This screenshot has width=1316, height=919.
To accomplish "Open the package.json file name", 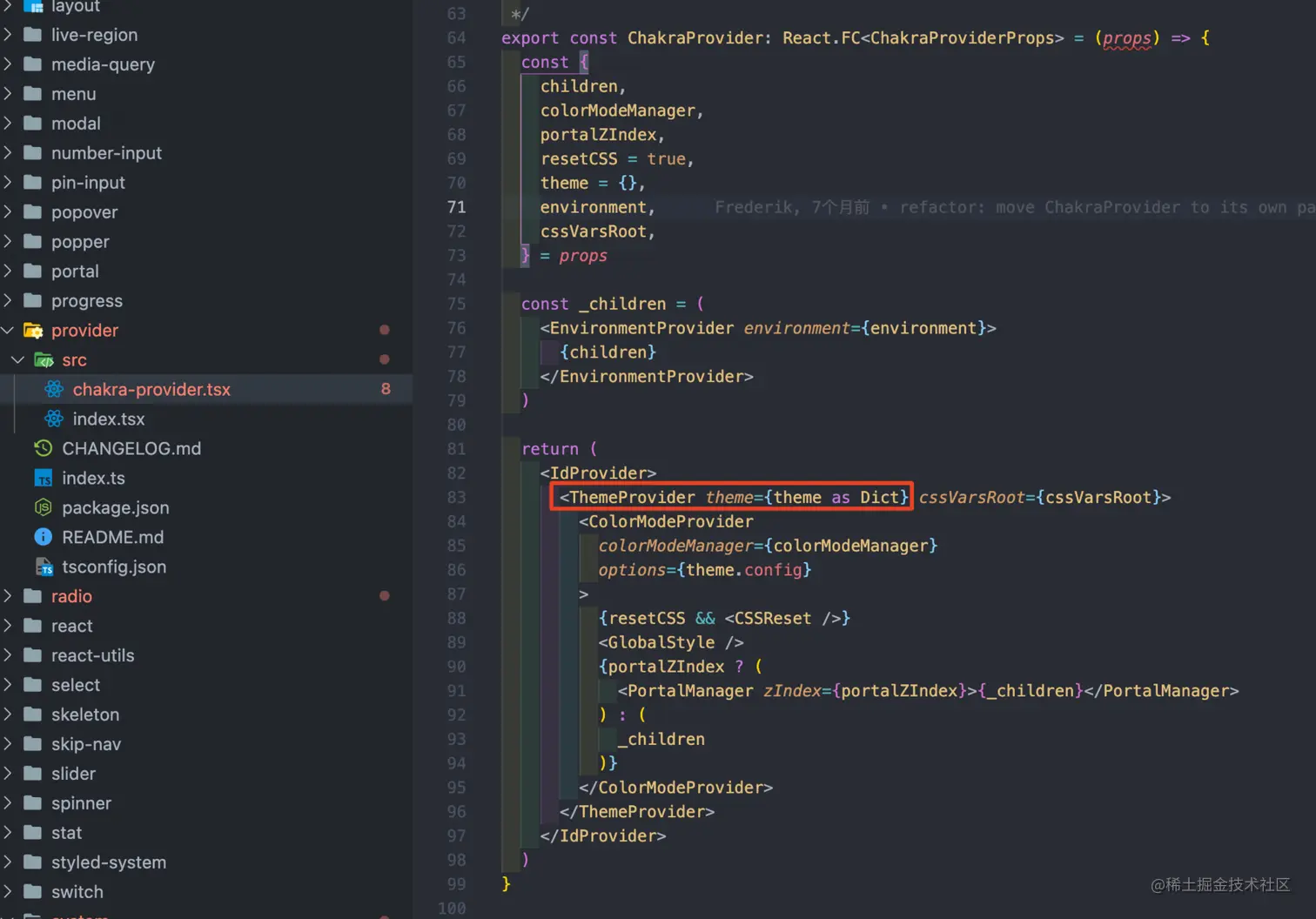I will click(x=116, y=508).
